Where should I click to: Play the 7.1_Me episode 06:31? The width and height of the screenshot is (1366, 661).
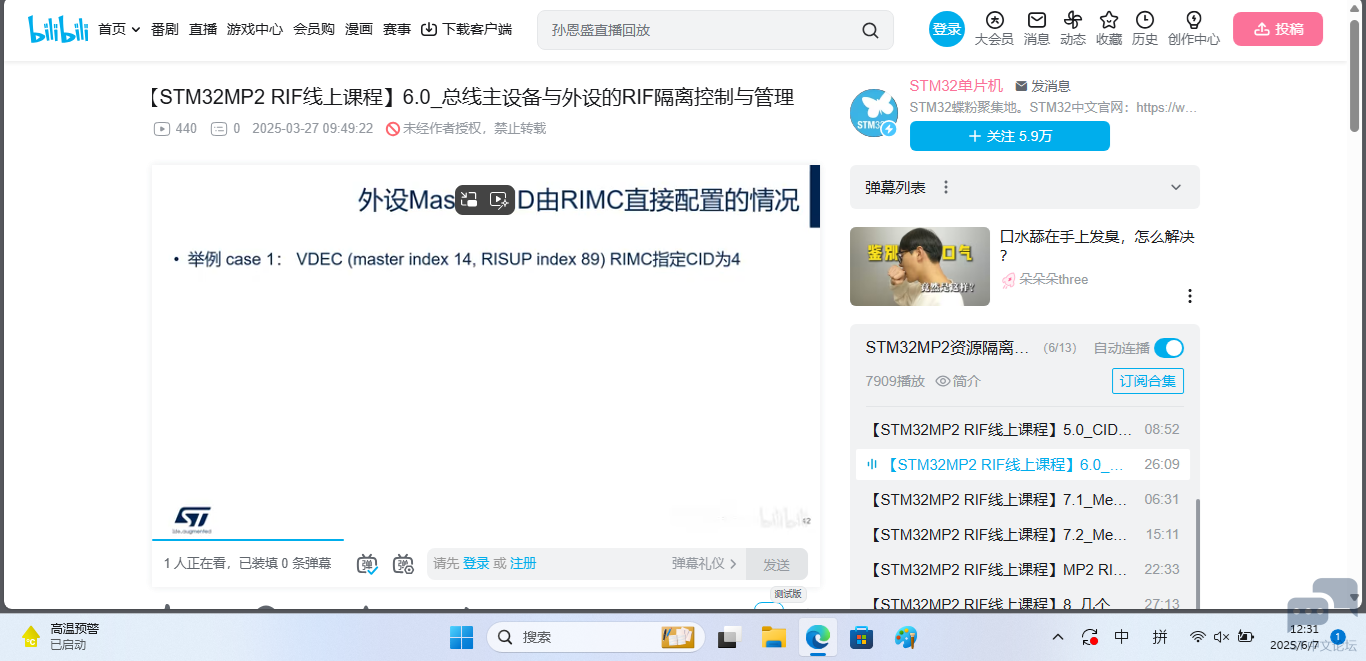click(1024, 499)
